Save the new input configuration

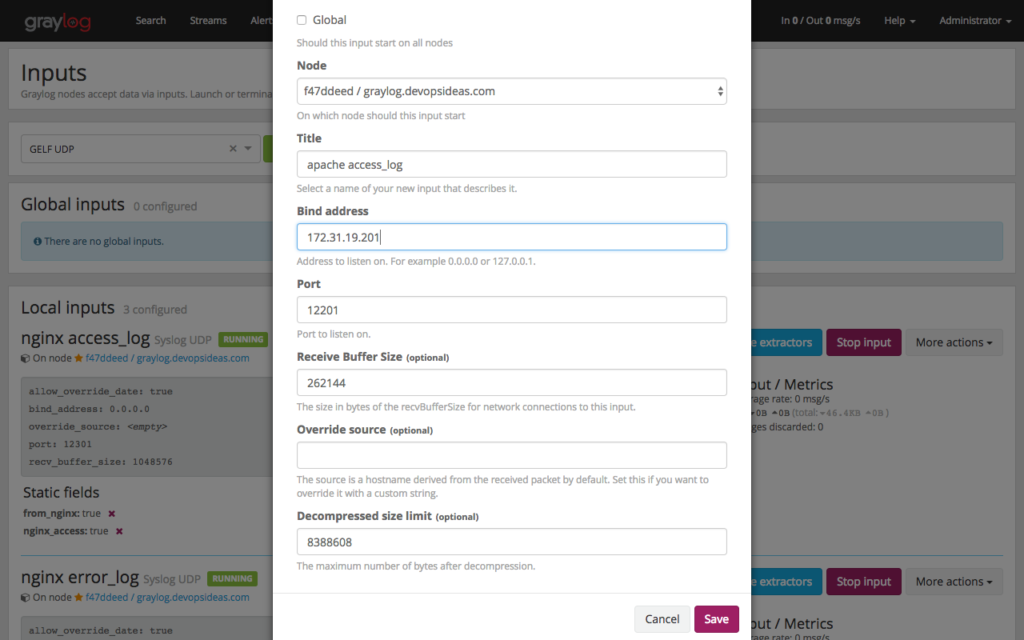716,619
